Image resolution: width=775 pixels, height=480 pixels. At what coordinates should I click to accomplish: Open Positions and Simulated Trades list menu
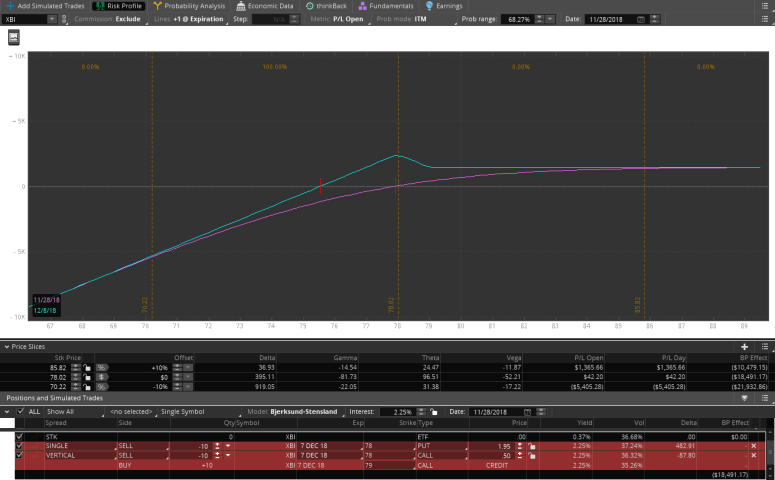point(765,398)
